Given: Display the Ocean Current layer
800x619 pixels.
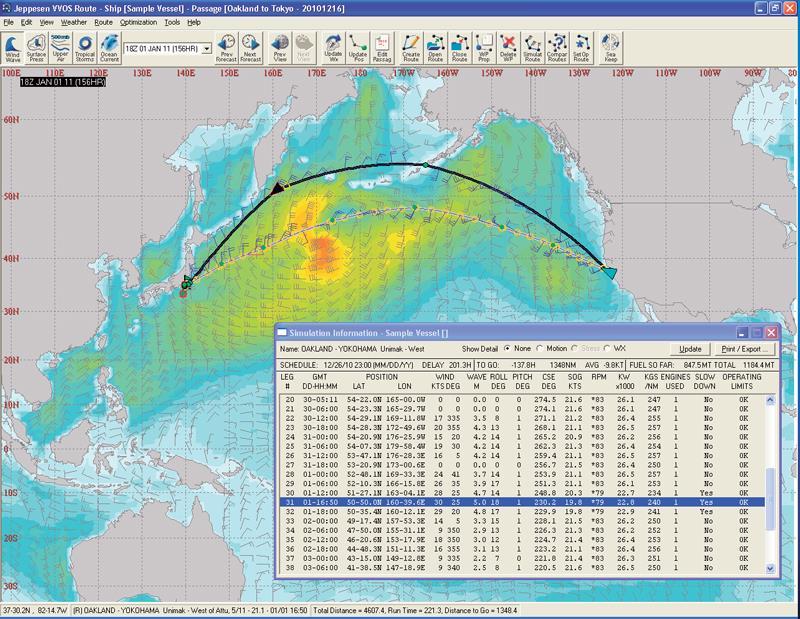Looking at the screenshot, I should [x=109, y=49].
